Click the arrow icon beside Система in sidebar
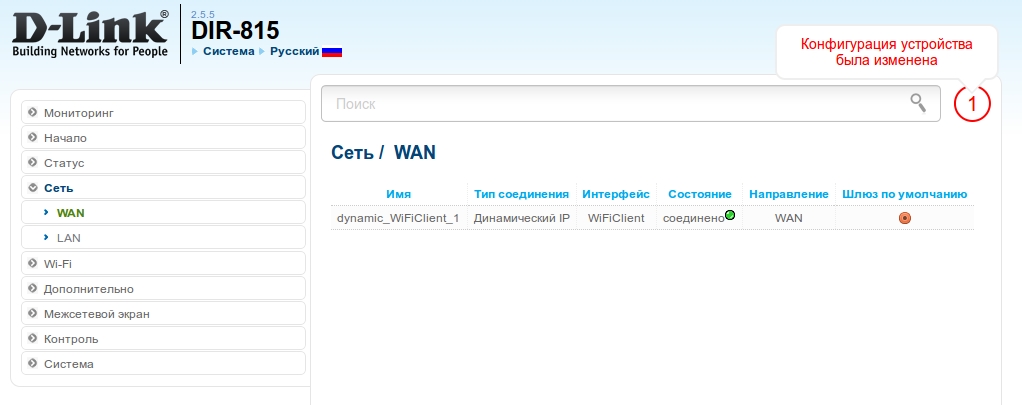 33,364
